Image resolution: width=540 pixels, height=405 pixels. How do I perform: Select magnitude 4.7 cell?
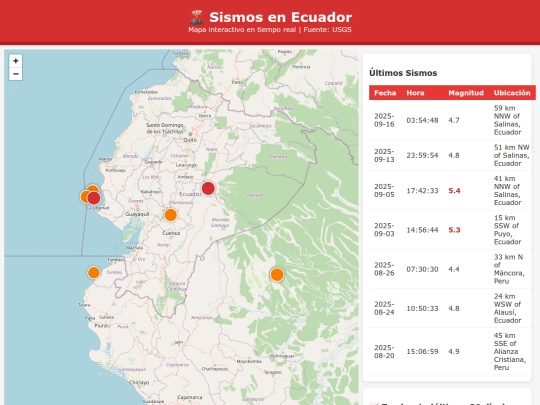[x=454, y=120]
